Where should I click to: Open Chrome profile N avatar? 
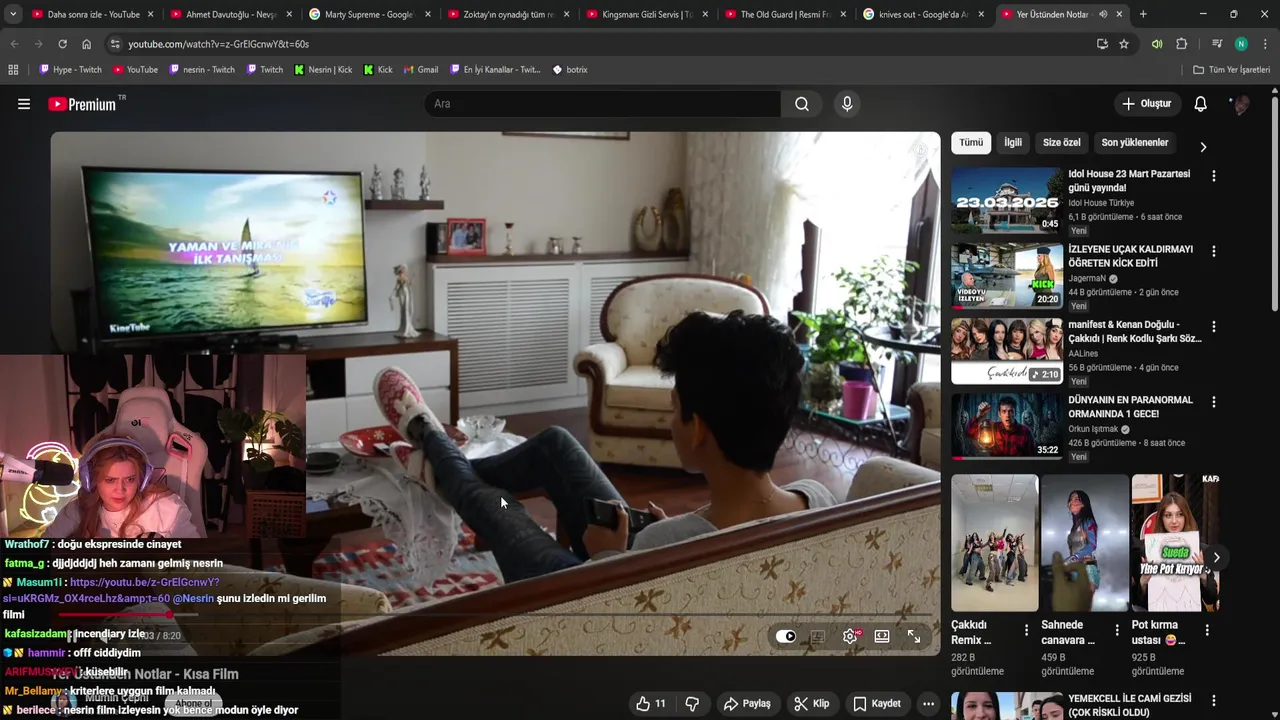pyautogui.click(x=1241, y=44)
